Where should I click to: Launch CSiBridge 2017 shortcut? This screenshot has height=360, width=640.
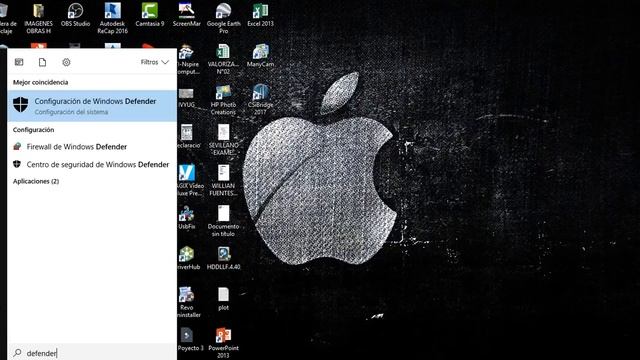click(260, 100)
